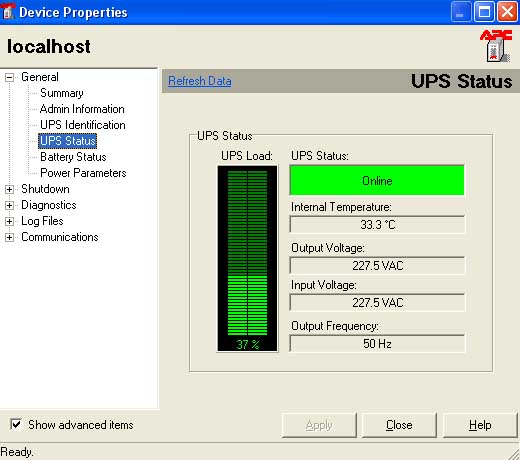Select Admin Information in the tree
This screenshot has width=520, height=460.
[82, 109]
